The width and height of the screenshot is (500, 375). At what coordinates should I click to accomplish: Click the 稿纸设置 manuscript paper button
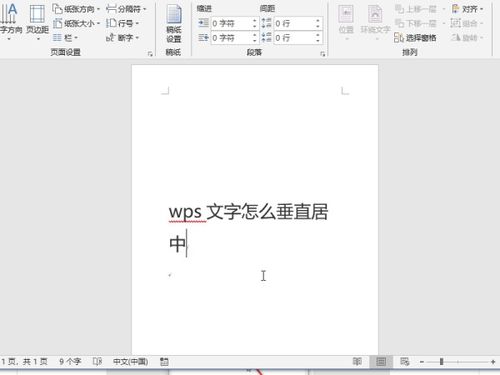[174, 24]
